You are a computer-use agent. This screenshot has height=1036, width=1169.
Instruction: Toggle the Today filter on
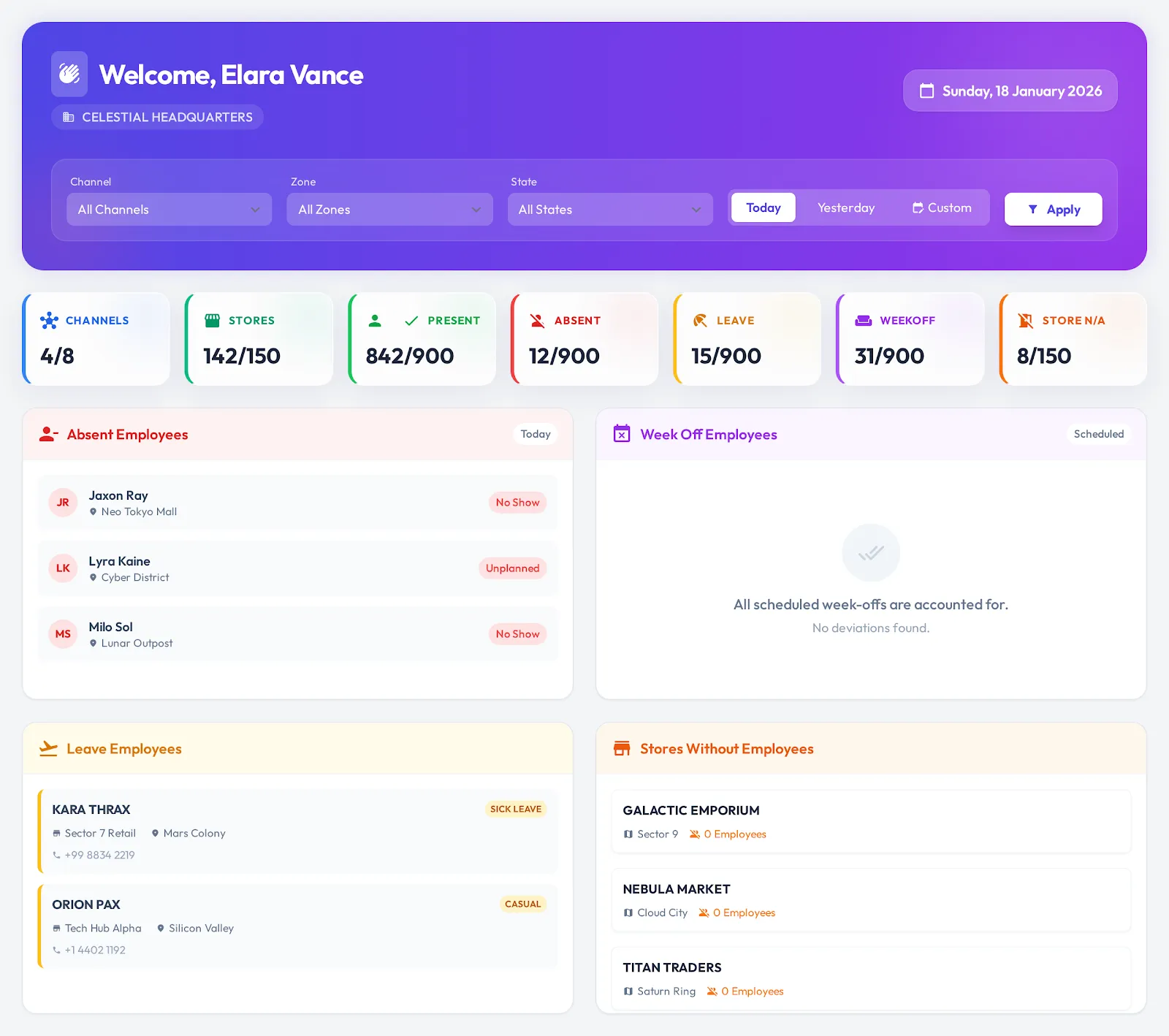(x=763, y=207)
